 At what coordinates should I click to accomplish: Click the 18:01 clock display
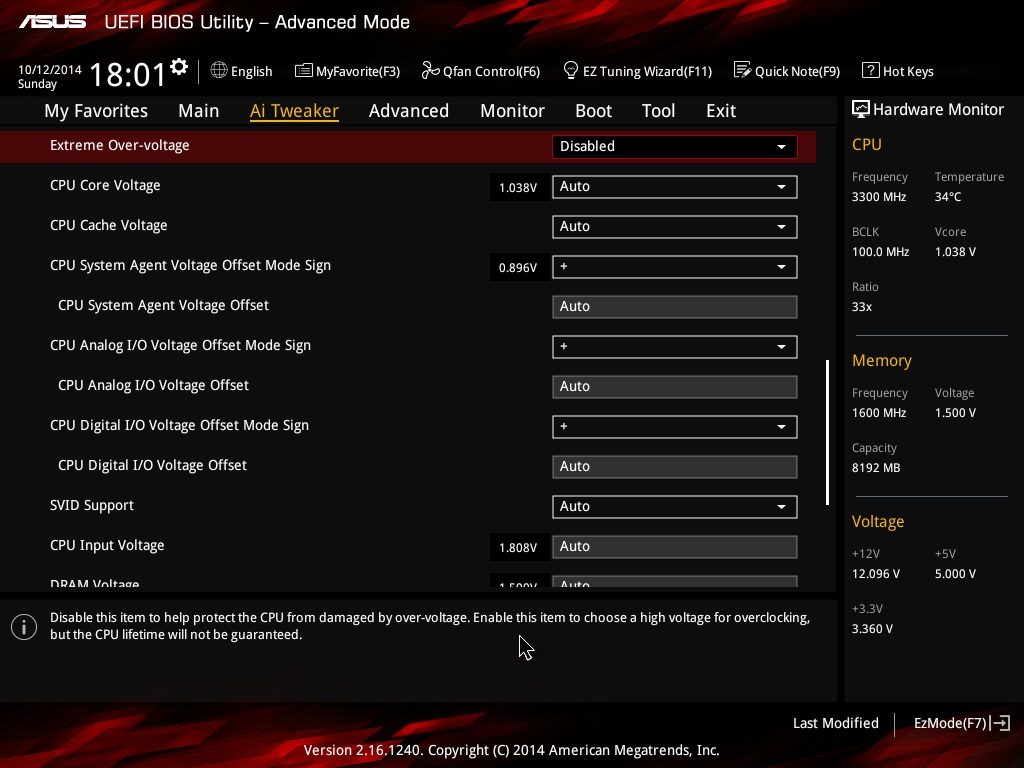[x=128, y=74]
